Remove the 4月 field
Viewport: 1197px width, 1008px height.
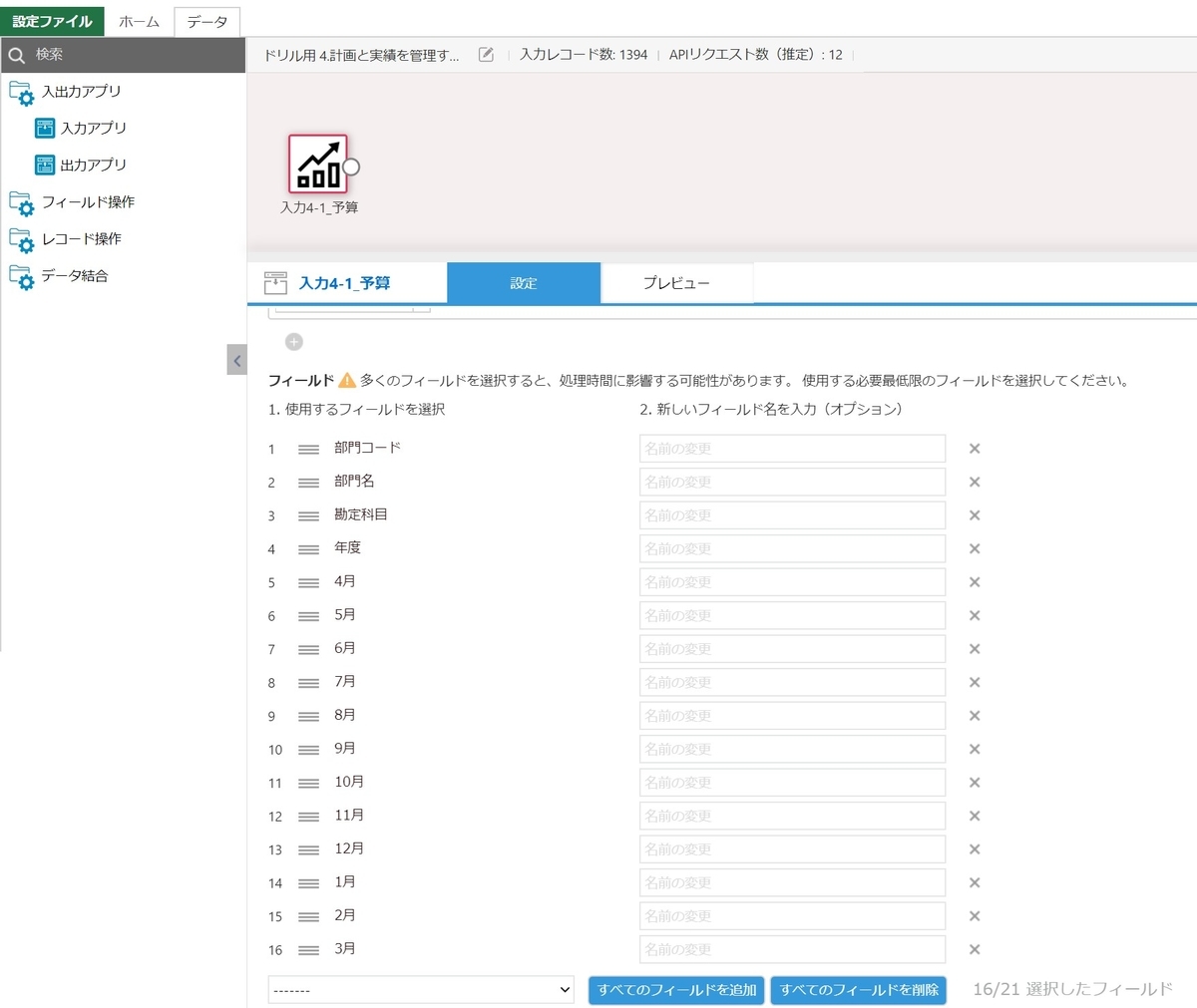tap(975, 582)
